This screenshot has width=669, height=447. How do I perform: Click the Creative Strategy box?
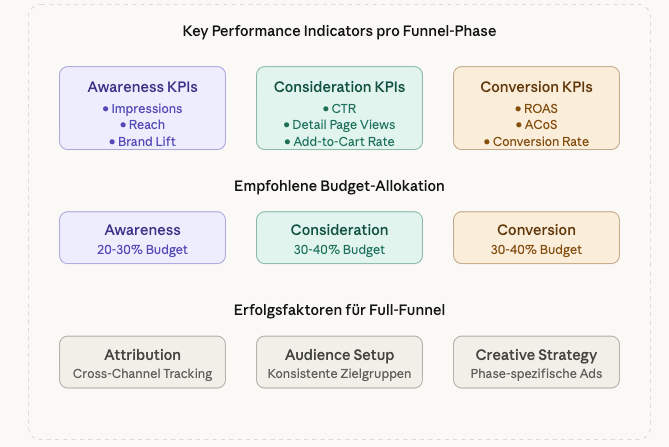point(536,363)
